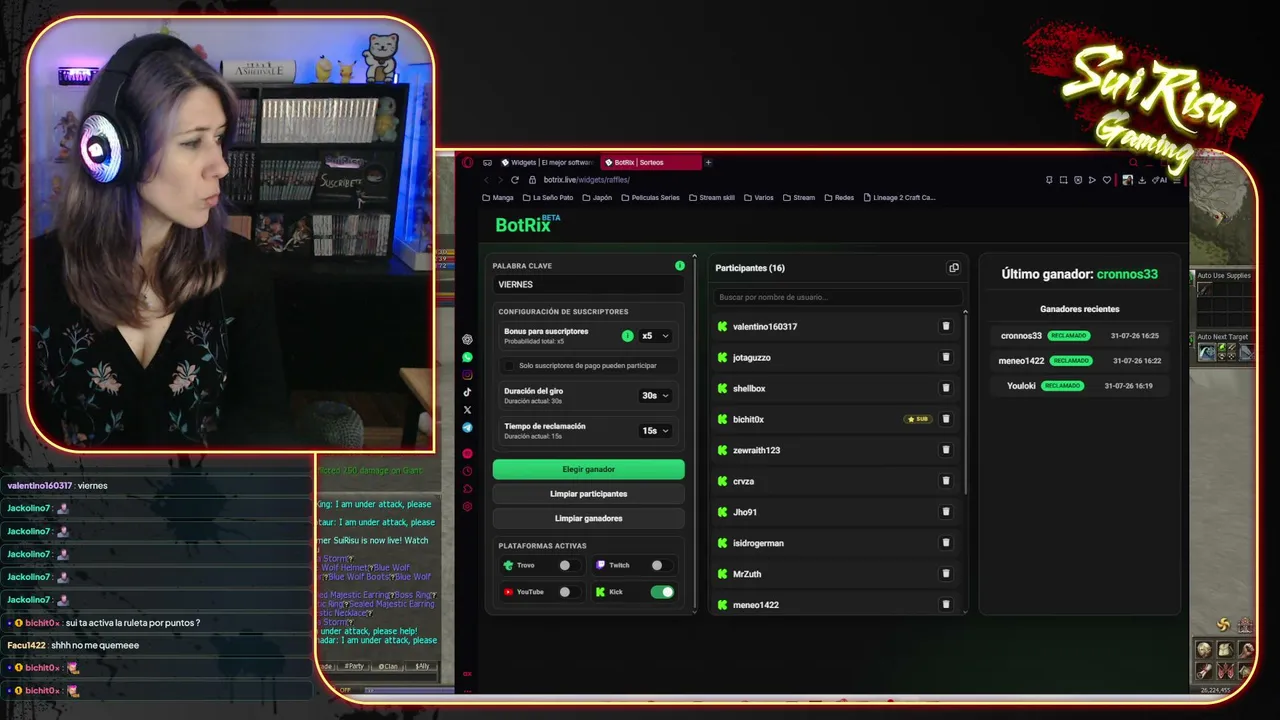1280x720 pixels.
Task: Delete Jho91 from participants
Action: [946, 512]
